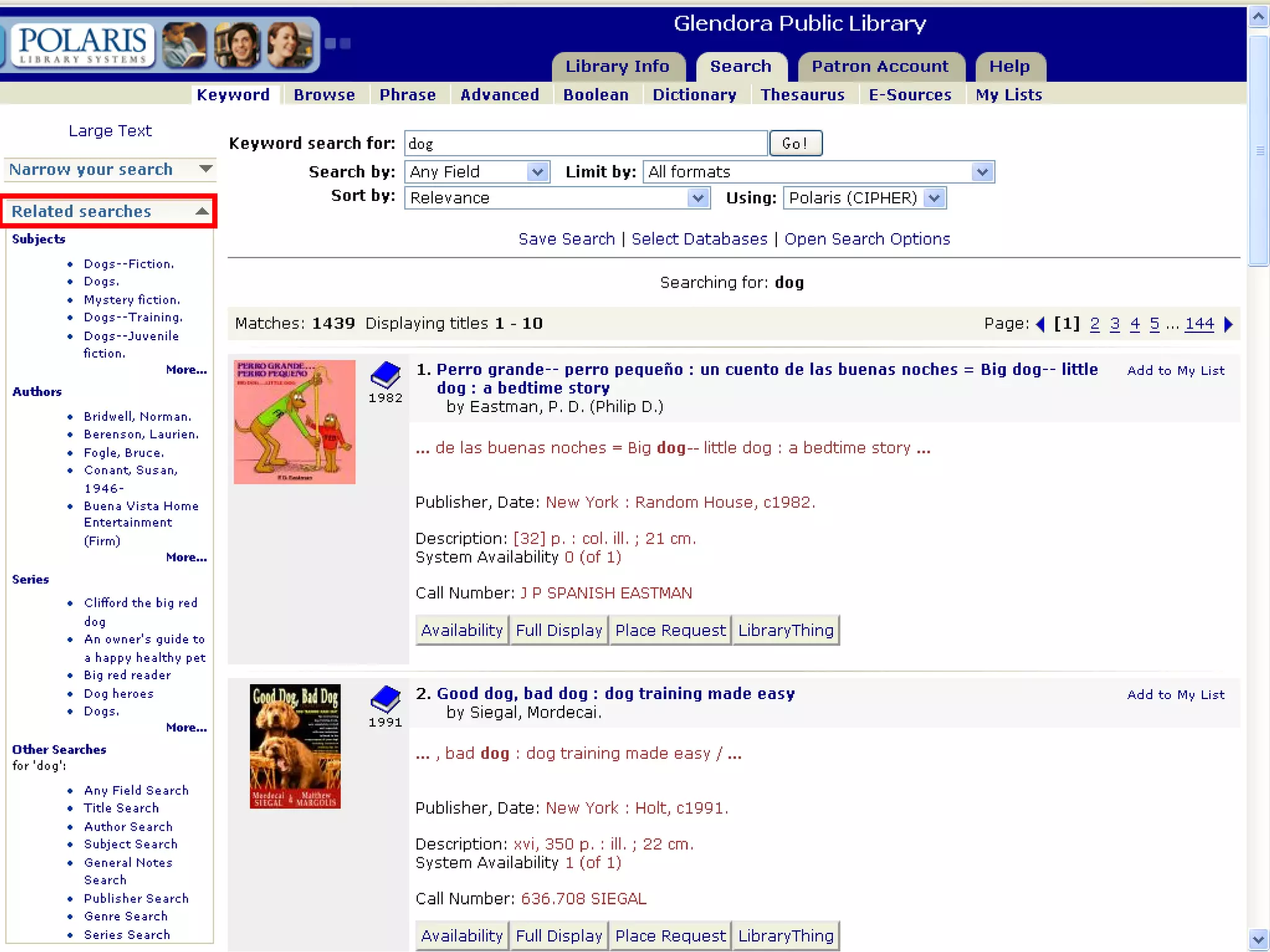The image size is (1270, 952).
Task: Go to previous results page arrow
Action: 1041,324
